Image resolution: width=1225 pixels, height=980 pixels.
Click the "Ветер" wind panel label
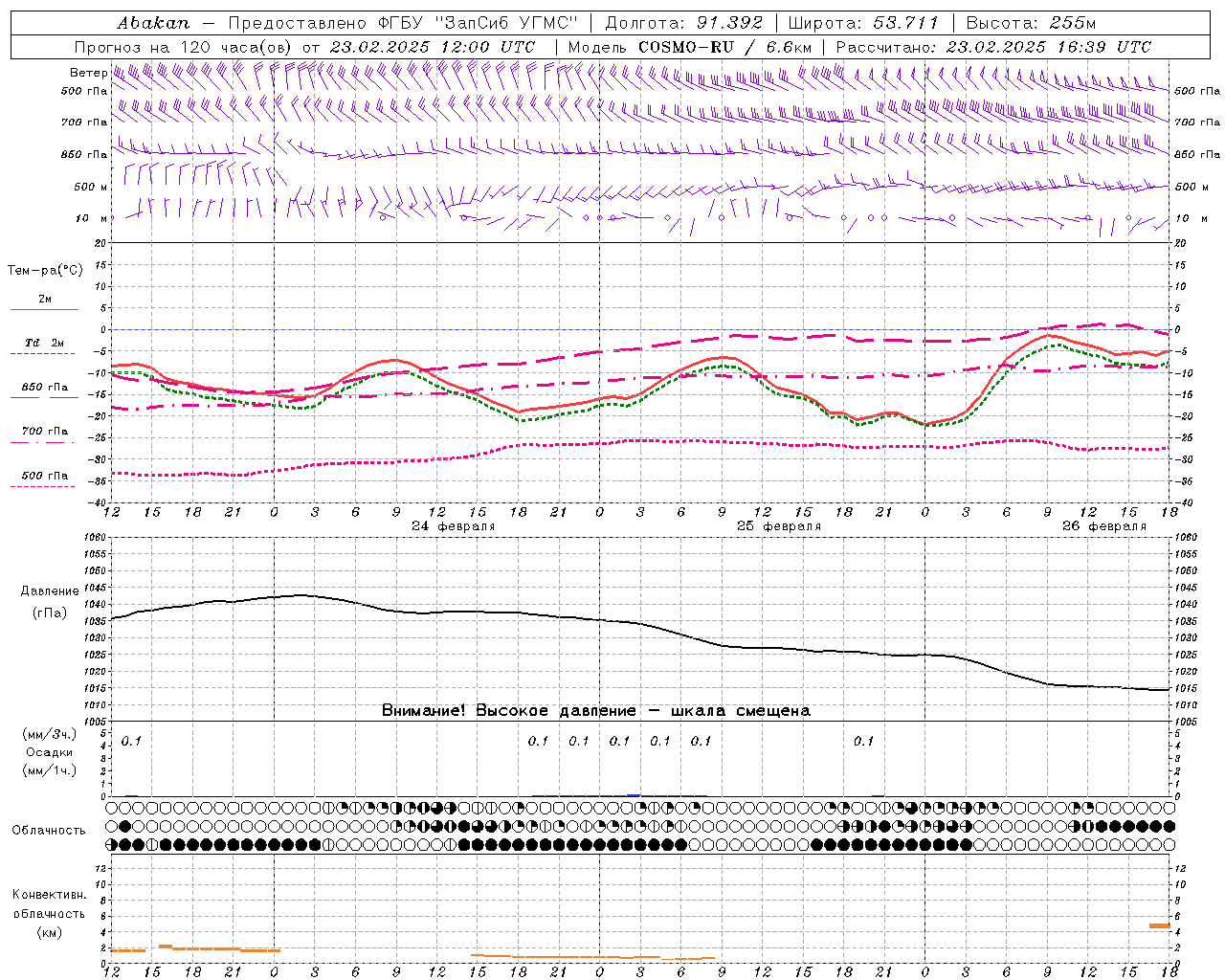[88, 73]
